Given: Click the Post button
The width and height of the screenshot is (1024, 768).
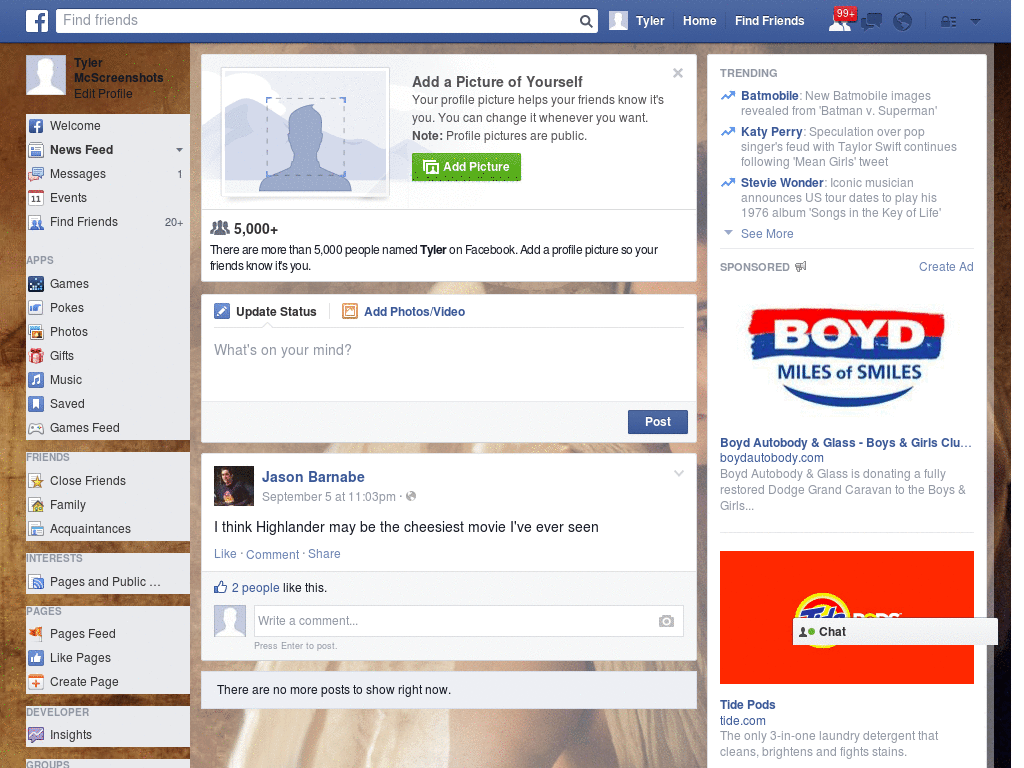Looking at the screenshot, I should (x=658, y=422).
